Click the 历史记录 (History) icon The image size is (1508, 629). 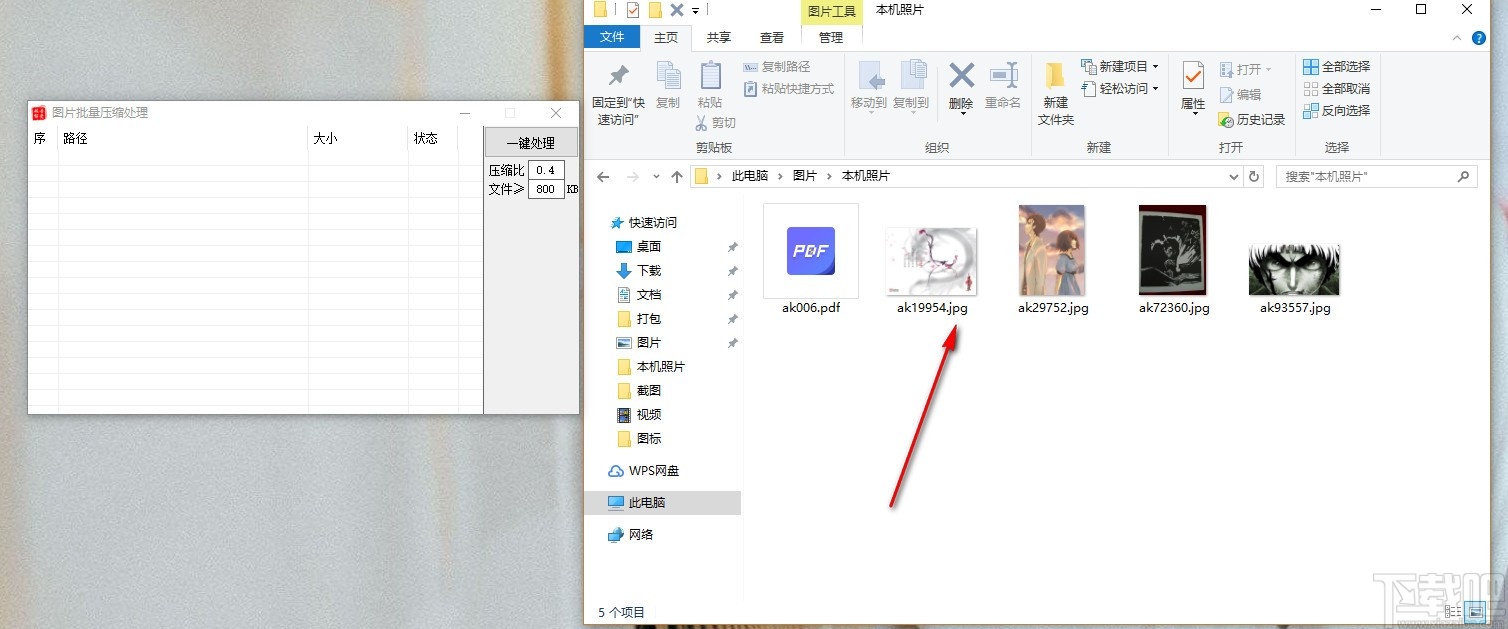pyautogui.click(x=1253, y=119)
